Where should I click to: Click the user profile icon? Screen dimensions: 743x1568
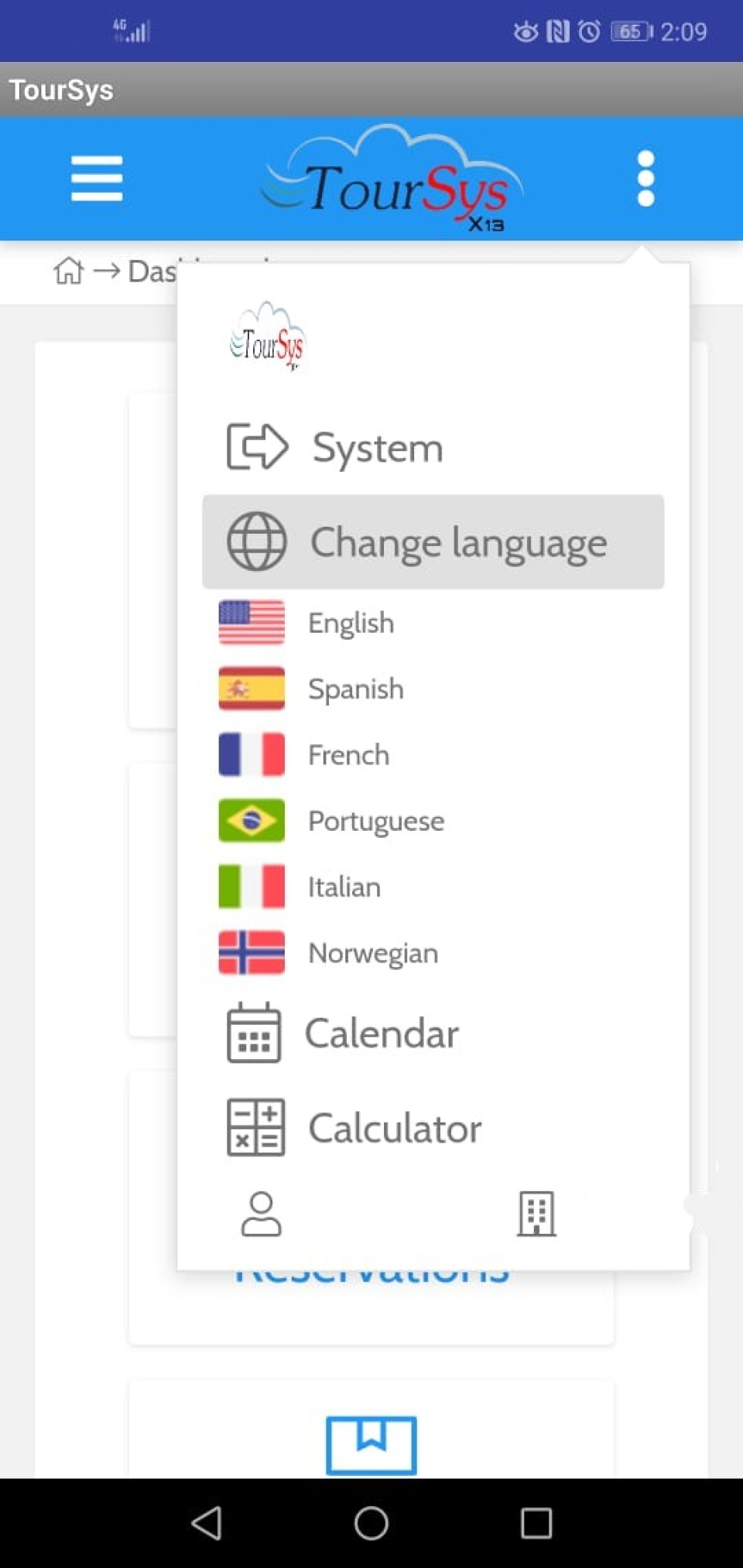[x=261, y=1214]
